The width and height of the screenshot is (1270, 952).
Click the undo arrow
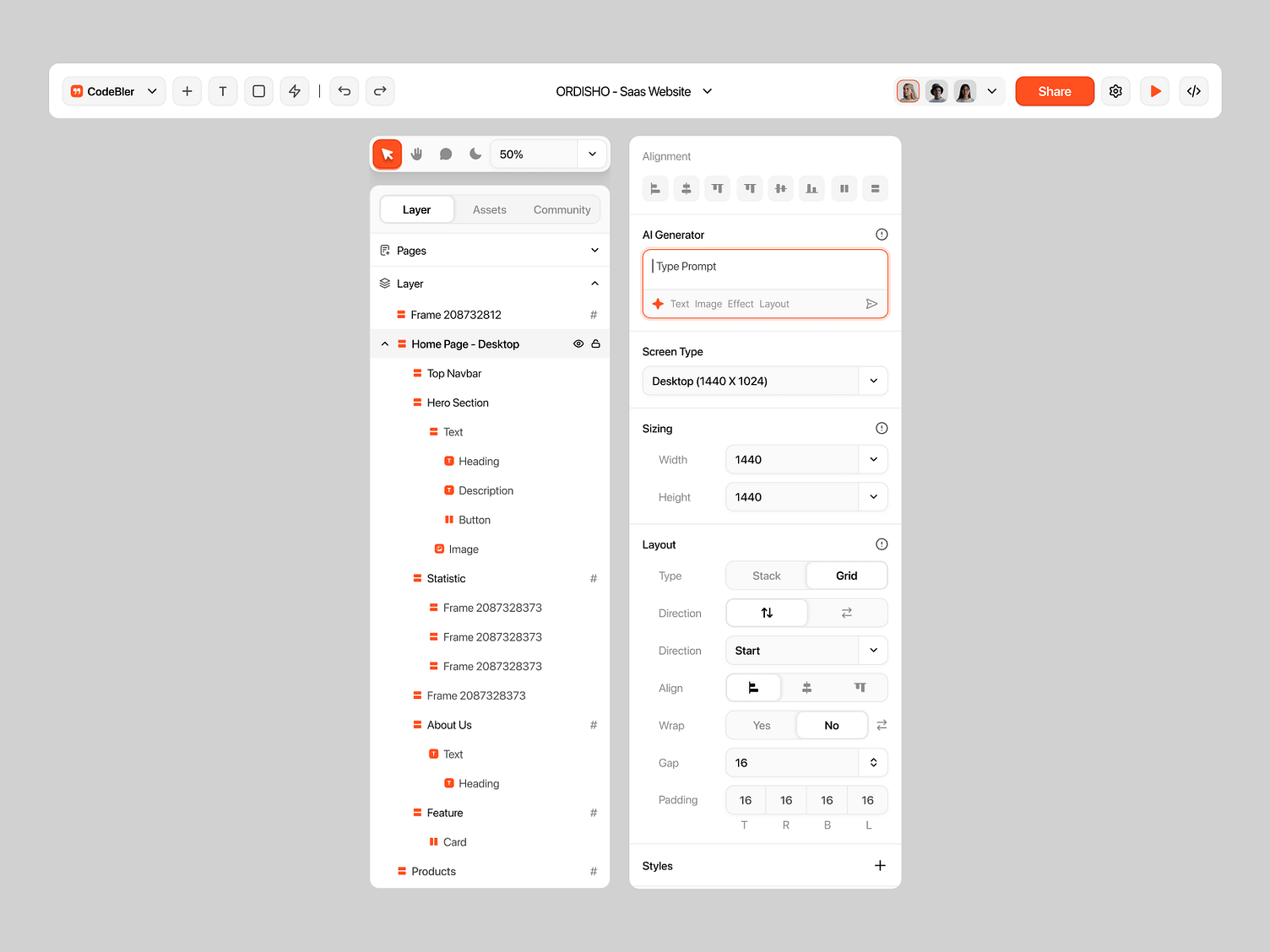(x=345, y=91)
